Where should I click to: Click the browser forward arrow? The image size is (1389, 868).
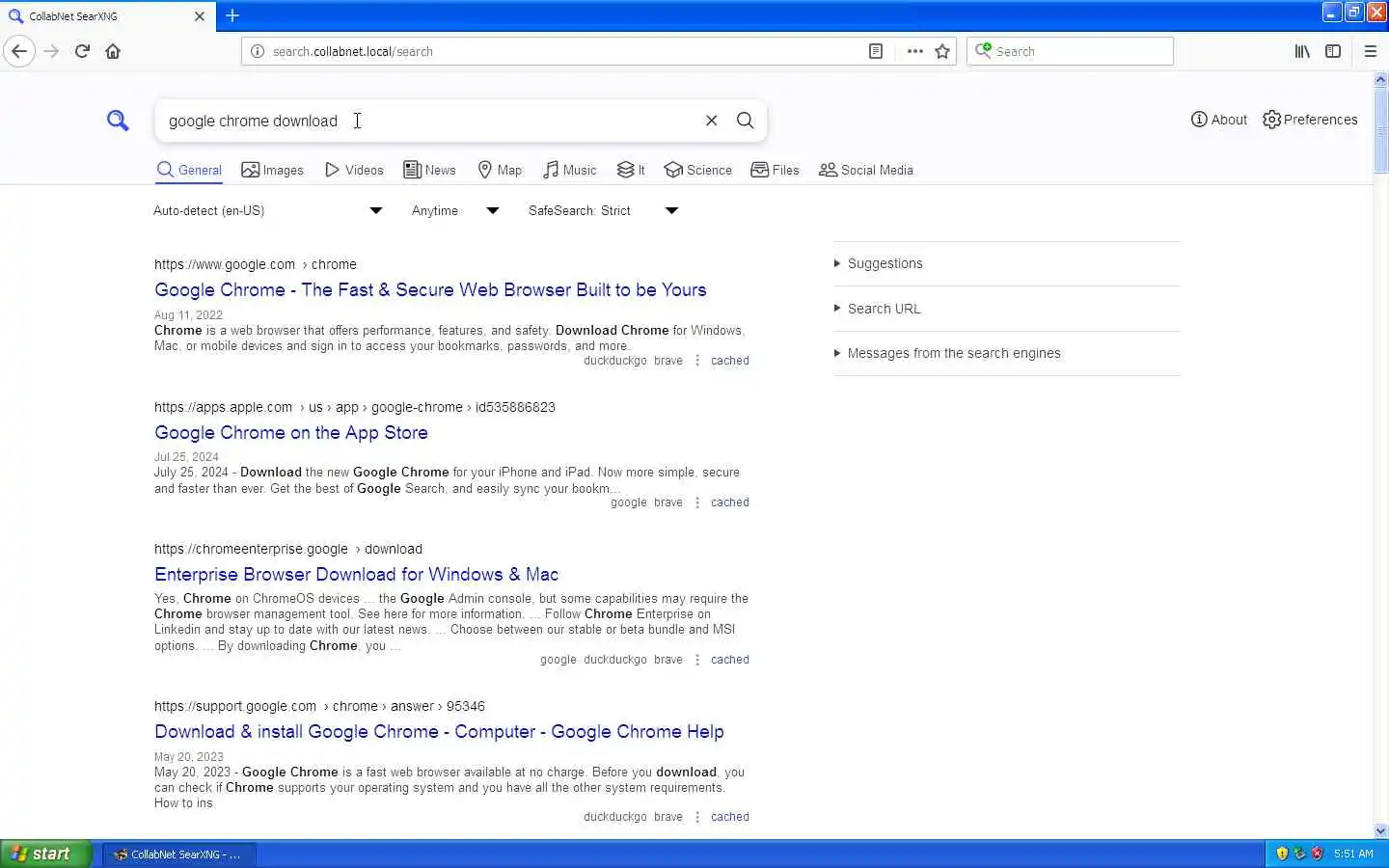point(52,51)
